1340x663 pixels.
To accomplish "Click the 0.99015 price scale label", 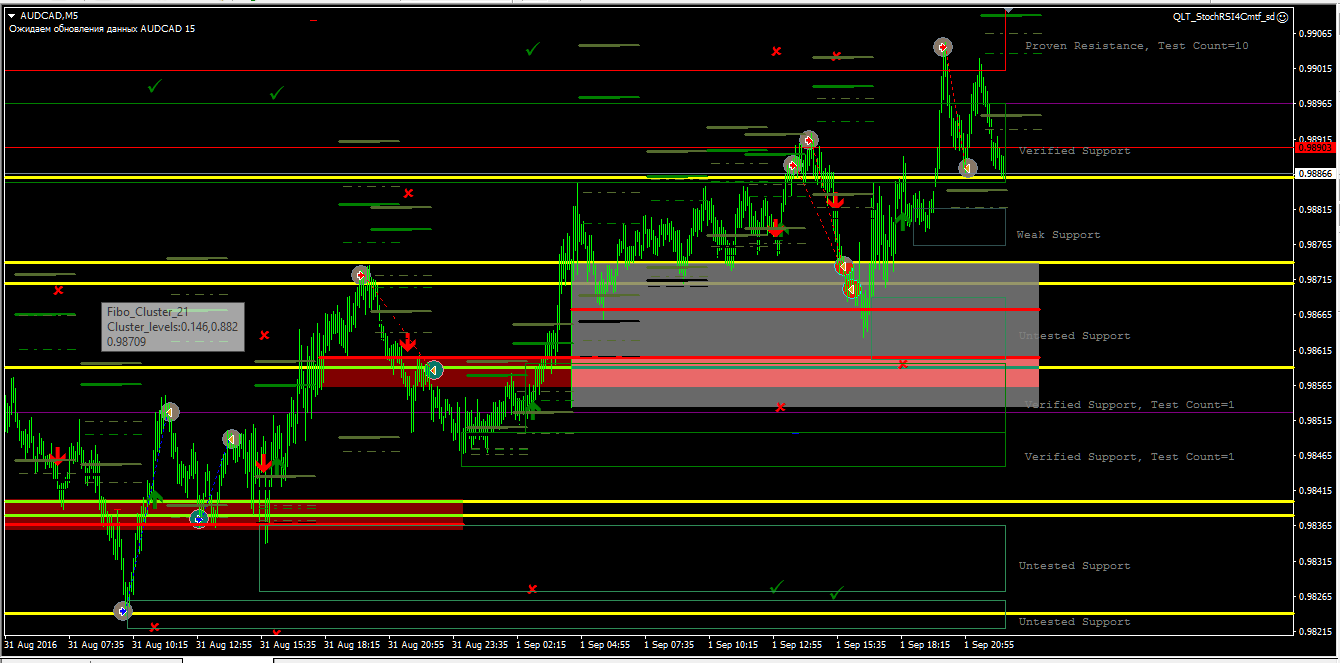I will click(1315, 68).
